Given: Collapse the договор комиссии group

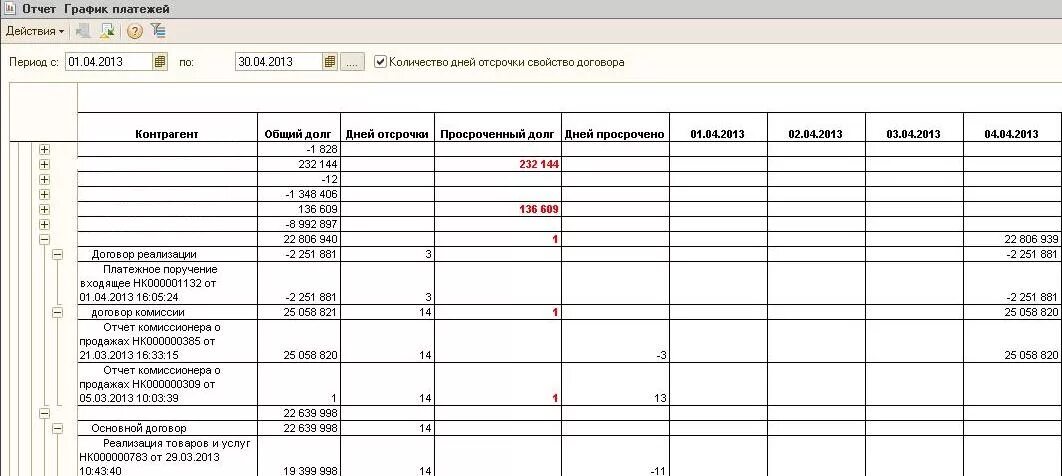Looking at the screenshot, I should [57, 312].
